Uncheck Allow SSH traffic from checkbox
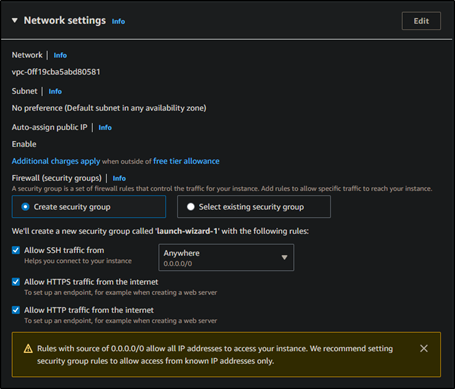The width and height of the screenshot is (455, 389). click(16, 250)
